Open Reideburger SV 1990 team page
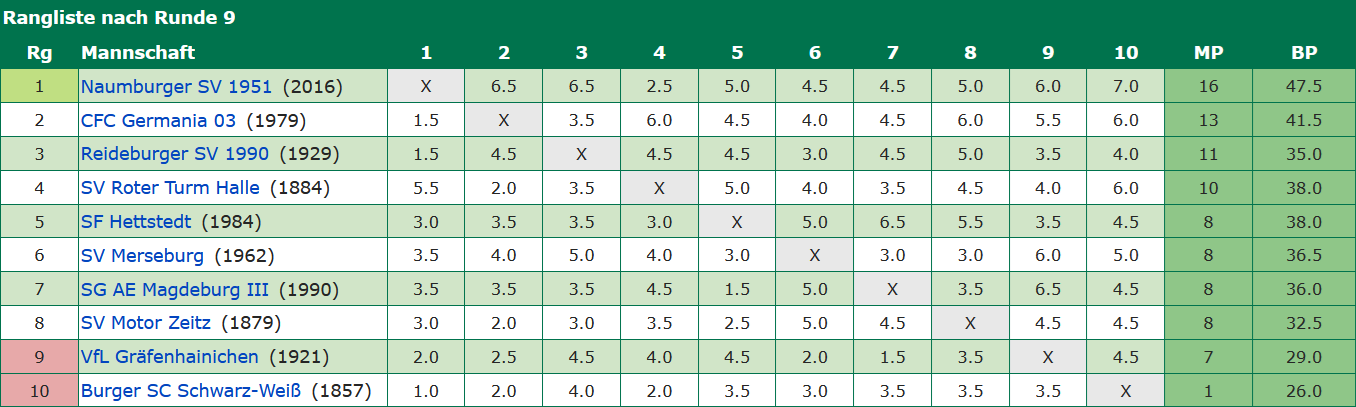Screen dimensions: 1356x407 175,154
